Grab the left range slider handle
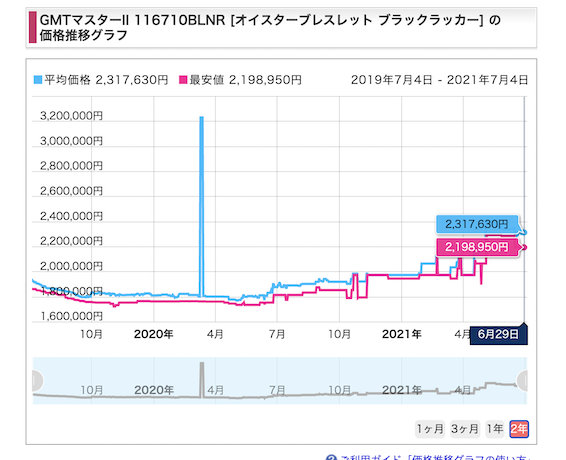 (x=37, y=381)
